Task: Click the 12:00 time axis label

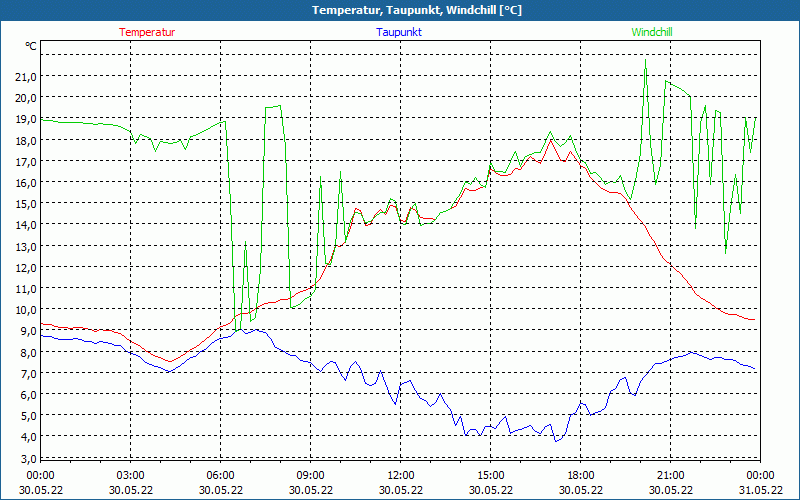Action: tap(401, 476)
